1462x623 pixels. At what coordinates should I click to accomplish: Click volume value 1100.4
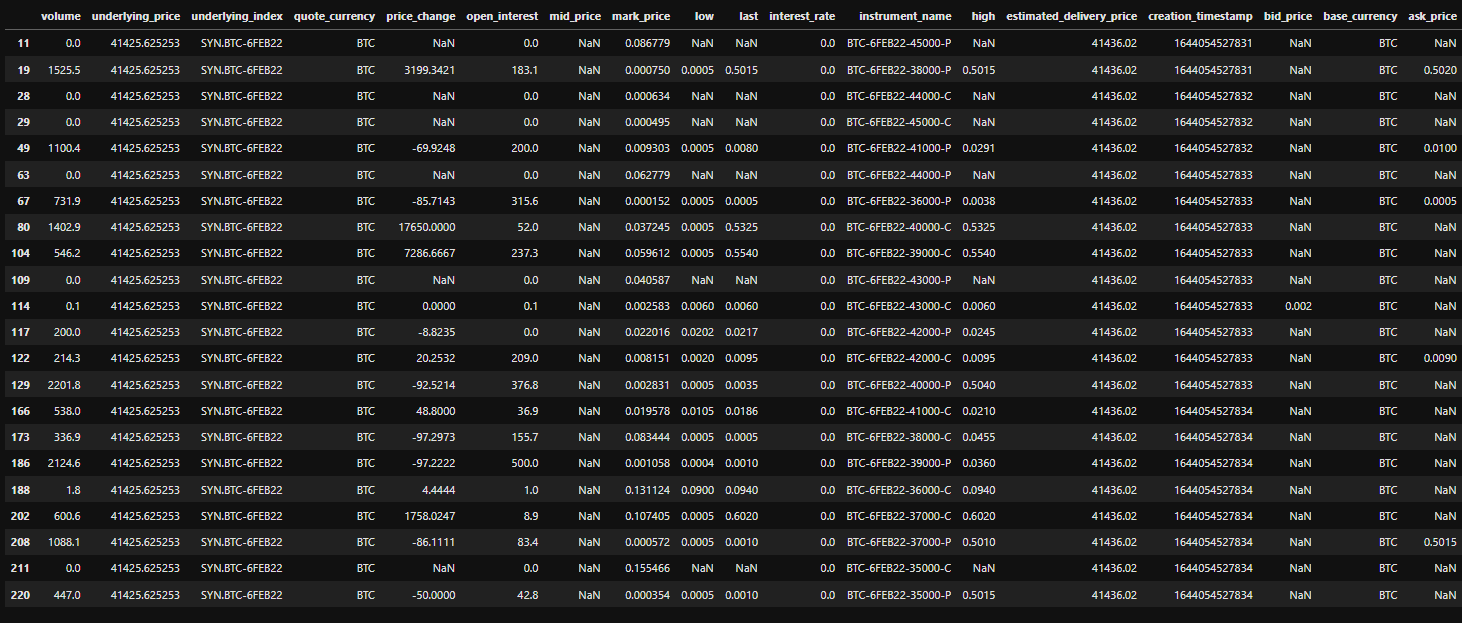63,148
